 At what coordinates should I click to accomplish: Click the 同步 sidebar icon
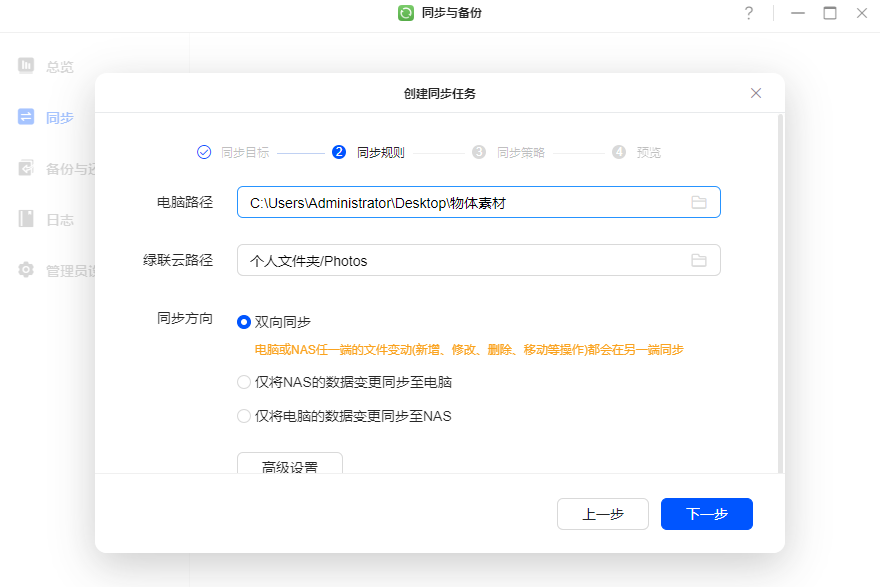tap(26, 117)
